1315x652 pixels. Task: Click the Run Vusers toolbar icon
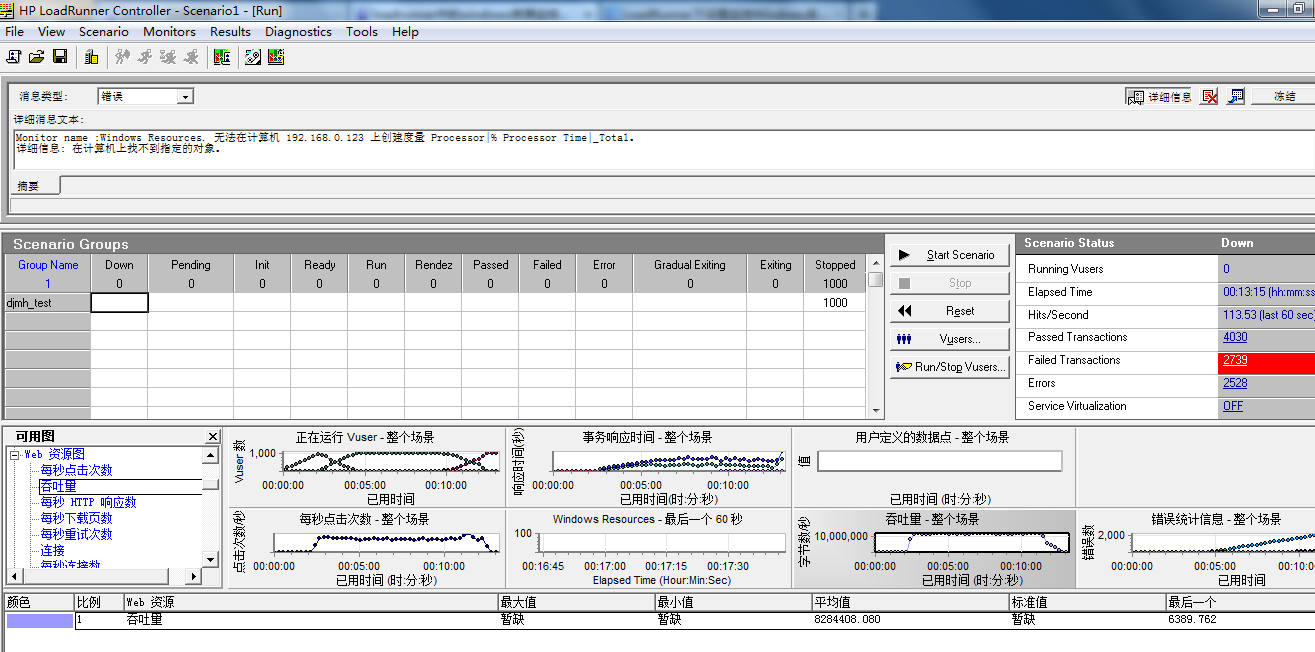pos(144,57)
